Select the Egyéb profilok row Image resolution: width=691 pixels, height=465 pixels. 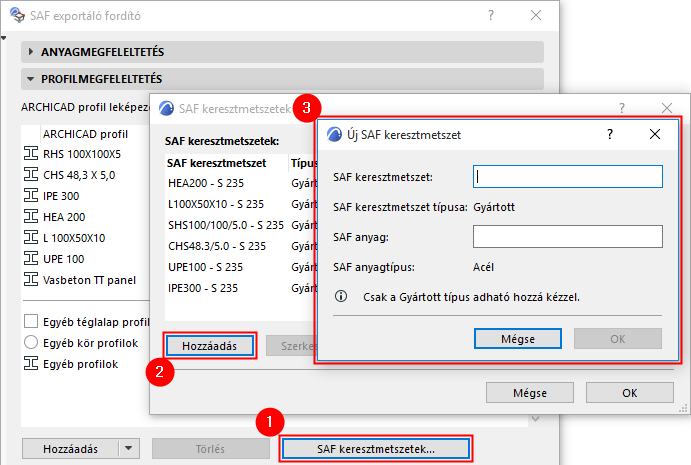coord(86,364)
